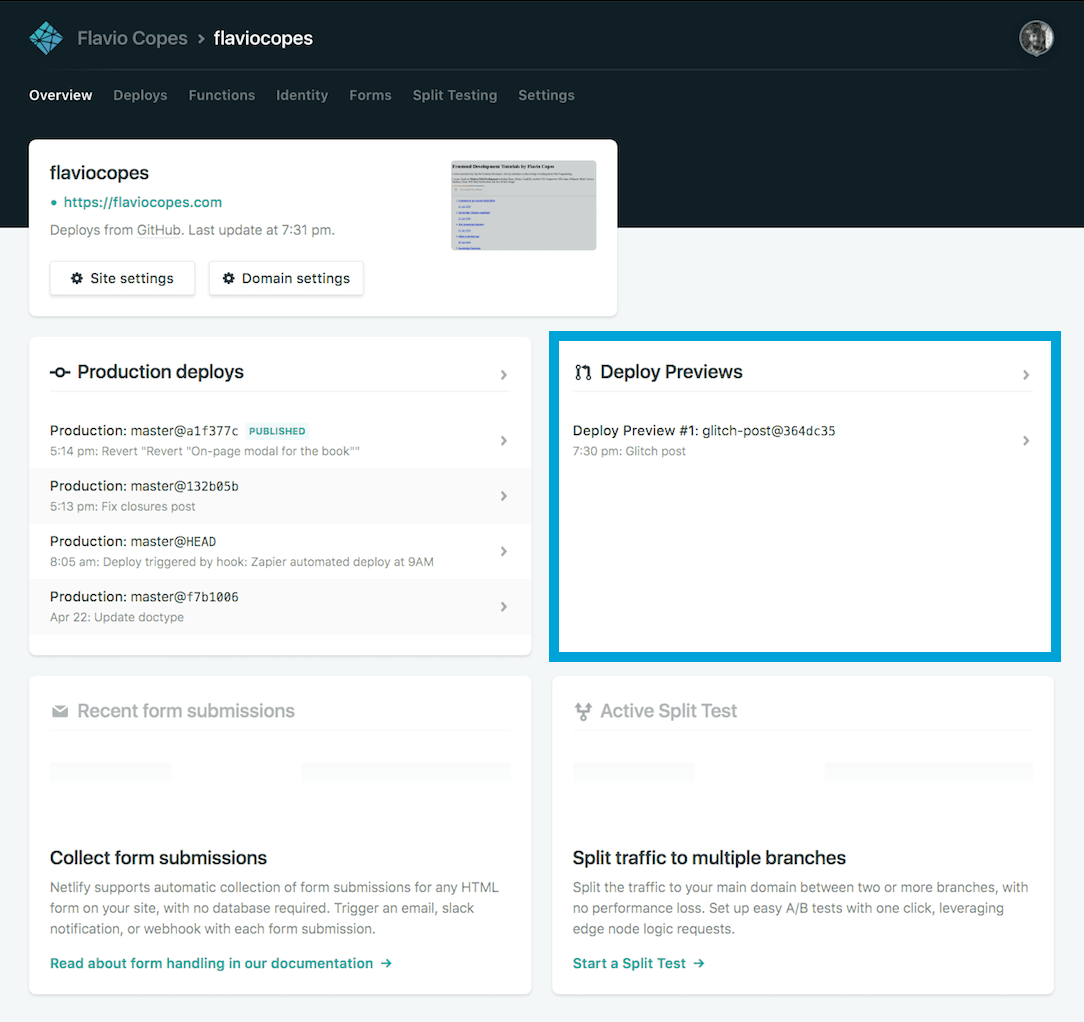
Task: Click the GitHub link in the deploy description
Action: point(159,230)
